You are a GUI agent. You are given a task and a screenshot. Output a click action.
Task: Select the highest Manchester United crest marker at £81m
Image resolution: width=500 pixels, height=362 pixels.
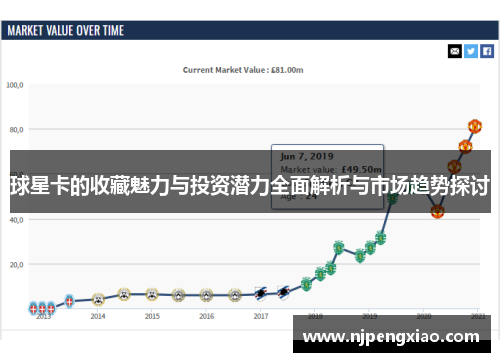tap(475, 126)
